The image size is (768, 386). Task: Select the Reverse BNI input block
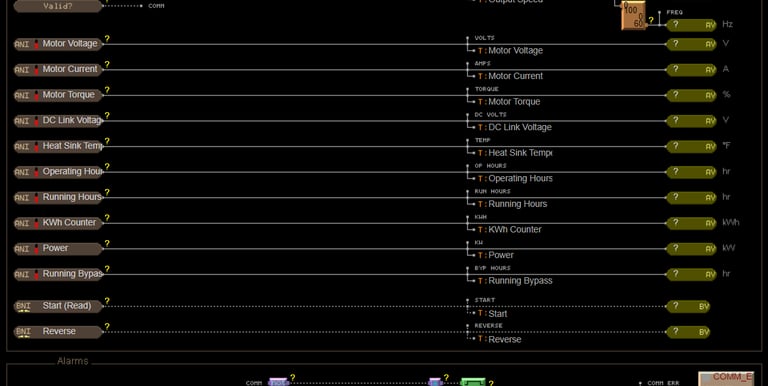tap(58, 332)
